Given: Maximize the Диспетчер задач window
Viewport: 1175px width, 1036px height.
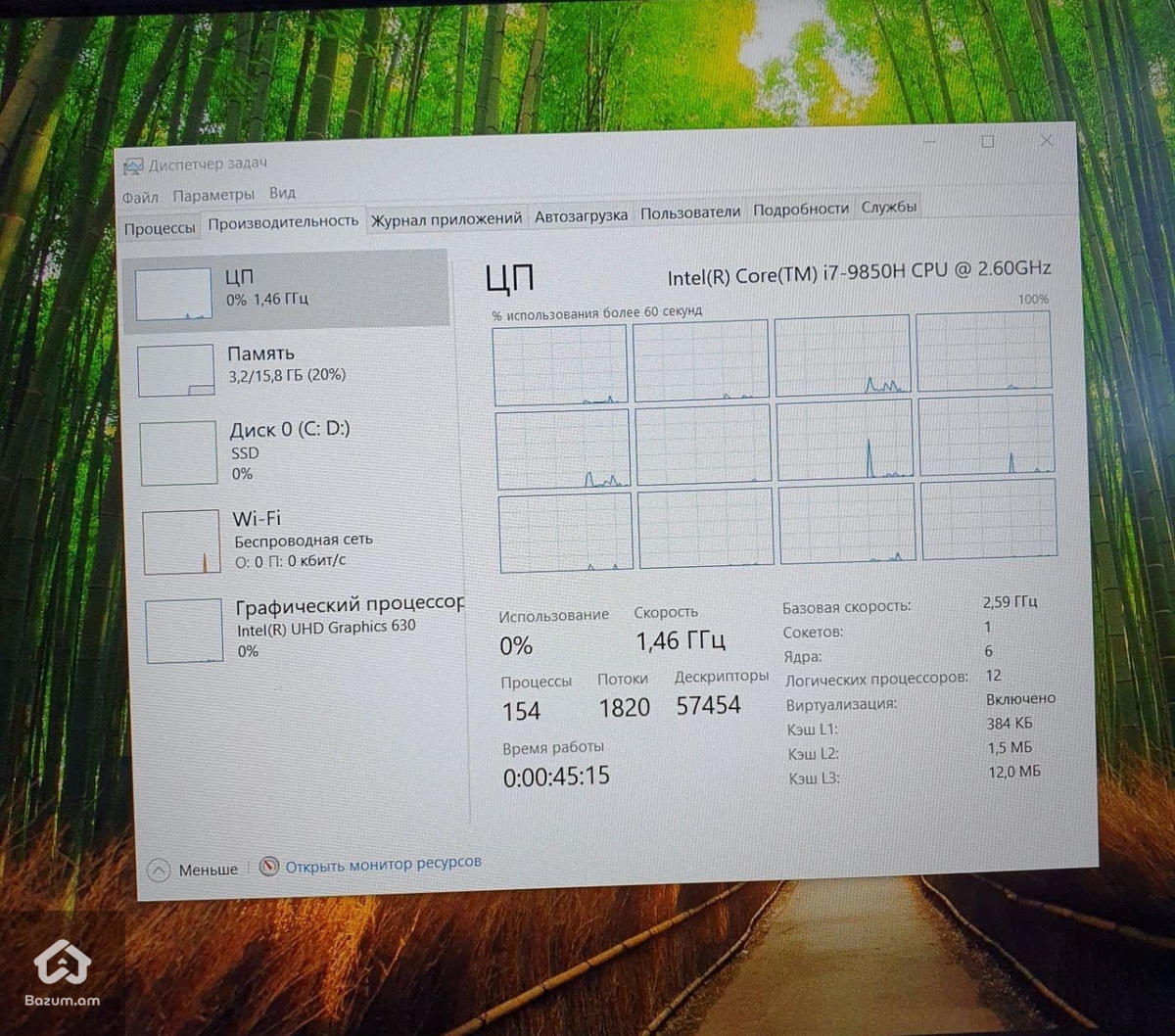Looking at the screenshot, I should (x=988, y=142).
